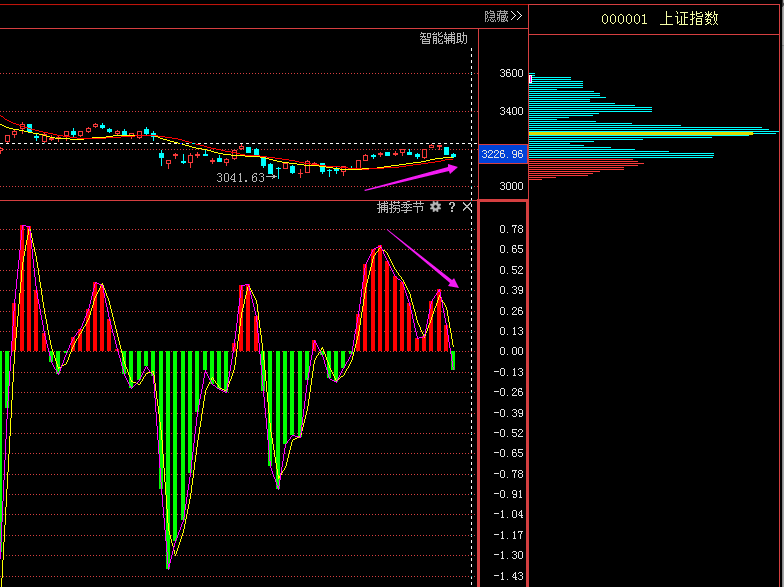Click the blue 3226.96 current price tag
Image resolution: width=784 pixels, height=587 pixels.
click(502, 155)
